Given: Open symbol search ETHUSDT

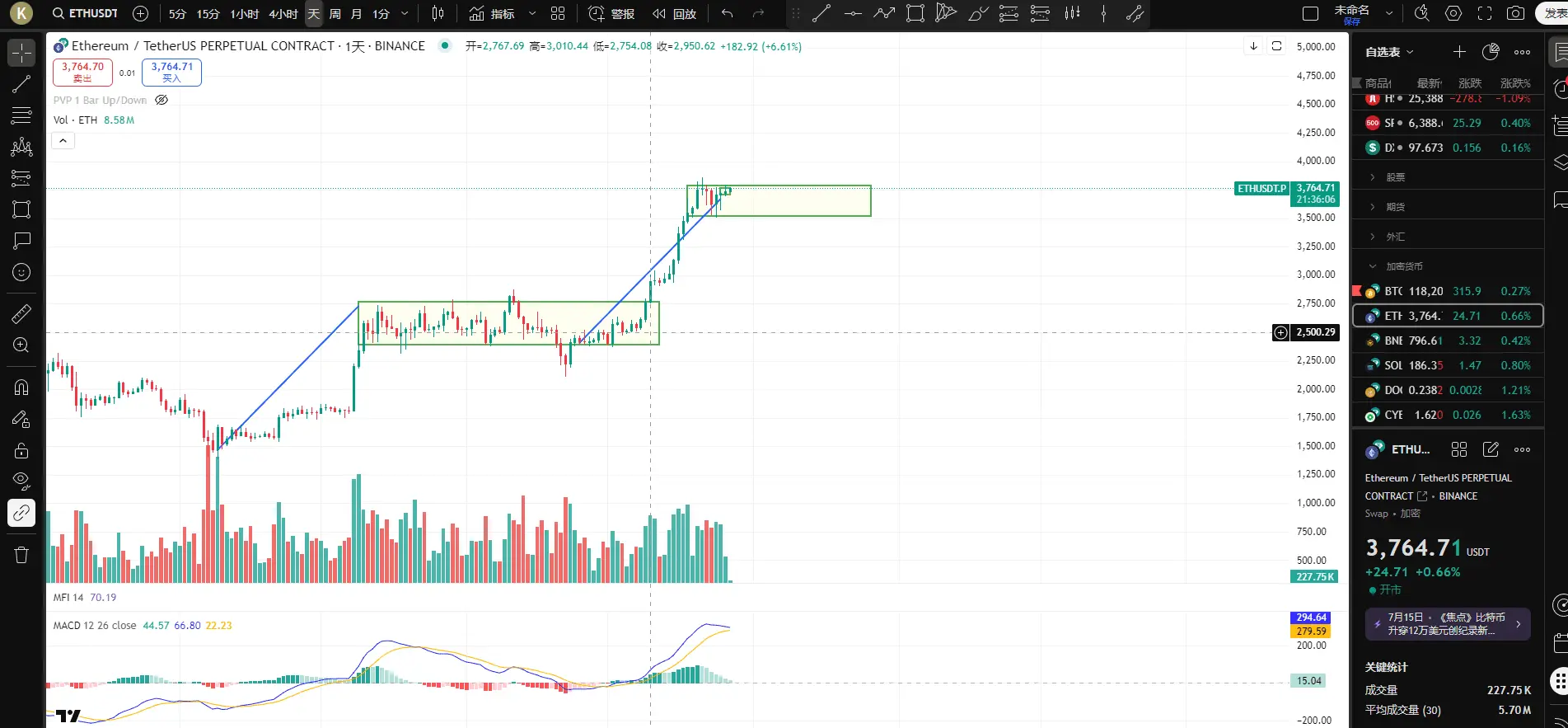Looking at the screenshot, I should click(x=85, y=14).
